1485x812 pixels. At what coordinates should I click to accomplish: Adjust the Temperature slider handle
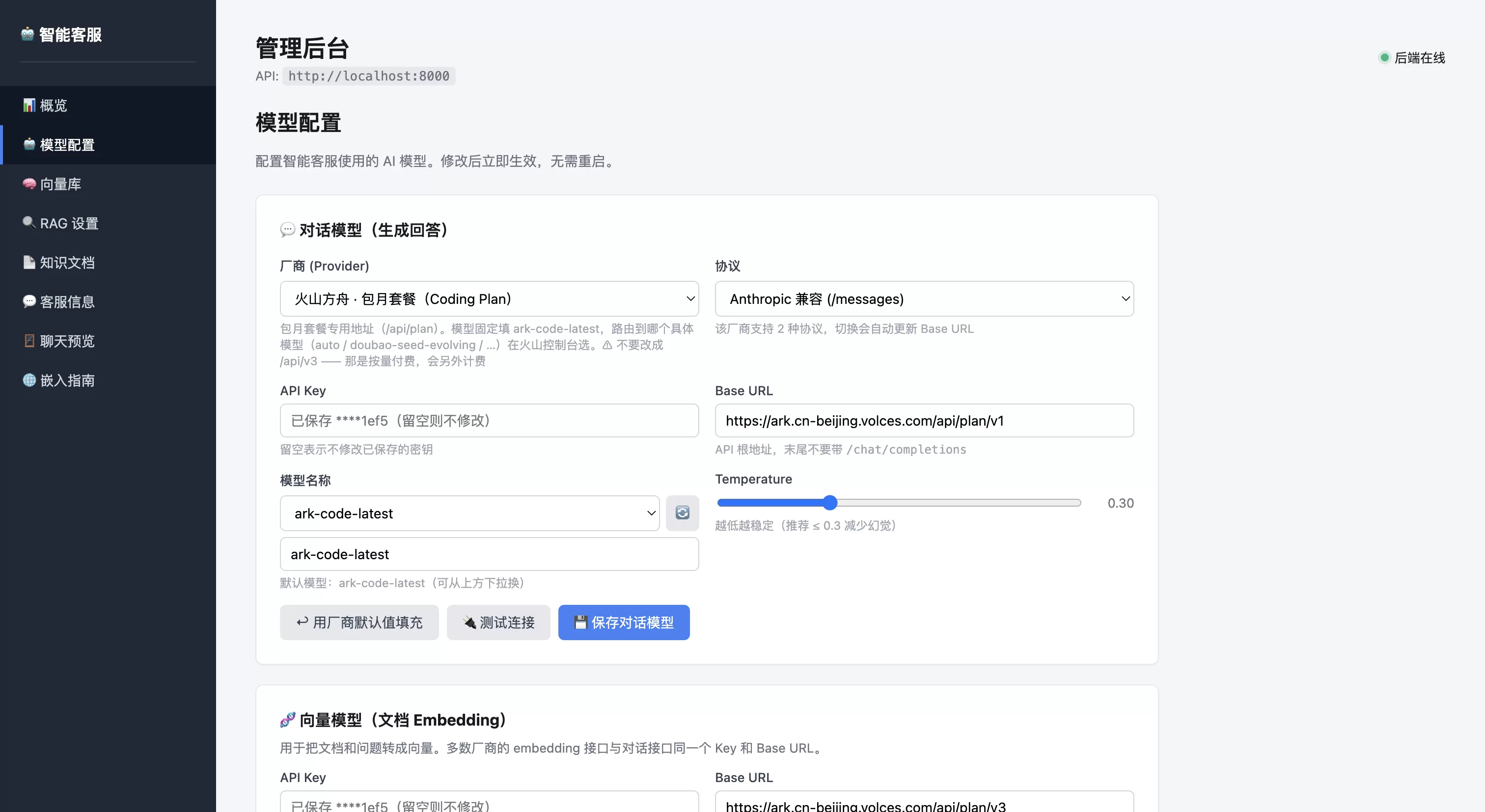coord(829,503)
